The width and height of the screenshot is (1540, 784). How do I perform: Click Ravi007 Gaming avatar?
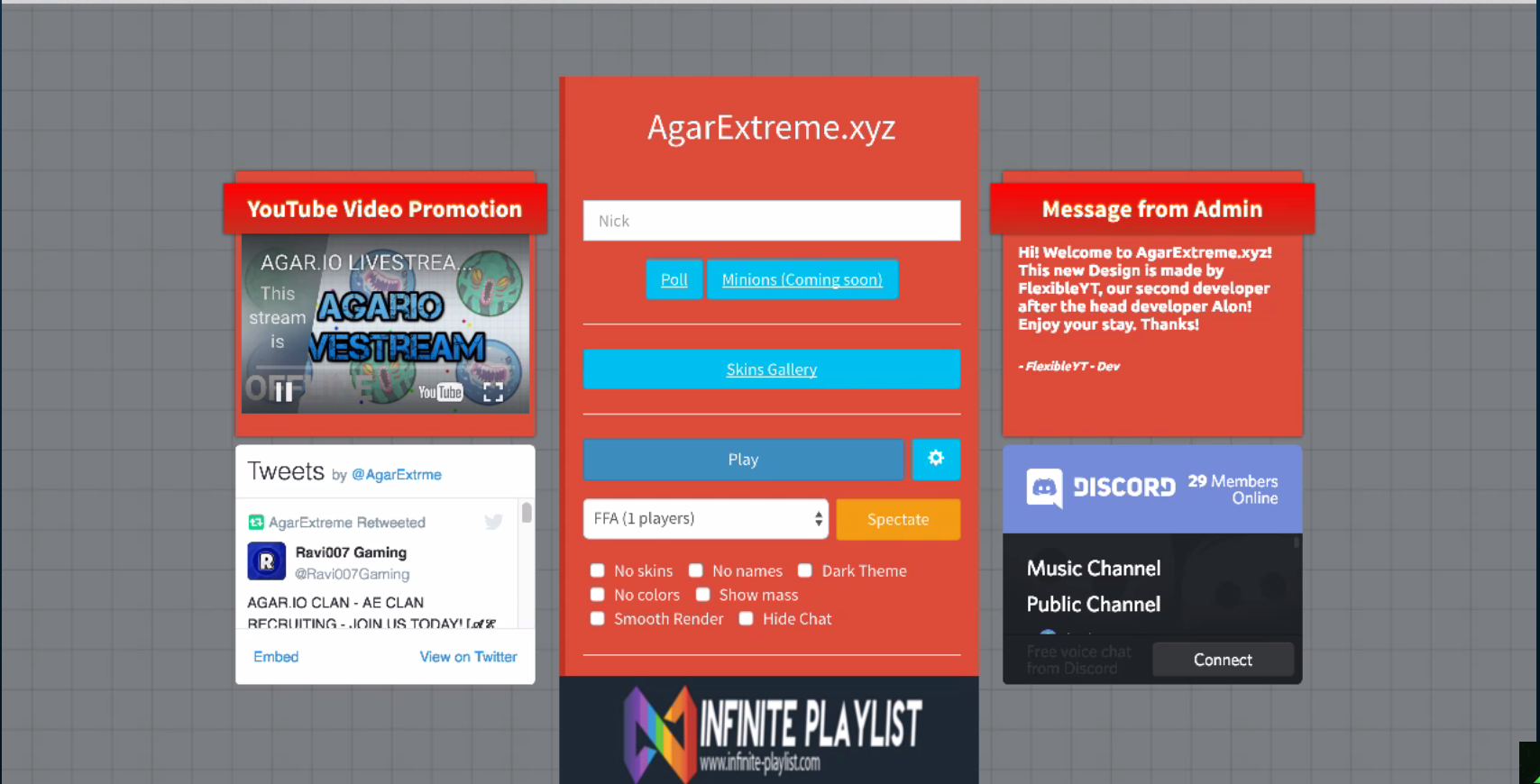267,561
